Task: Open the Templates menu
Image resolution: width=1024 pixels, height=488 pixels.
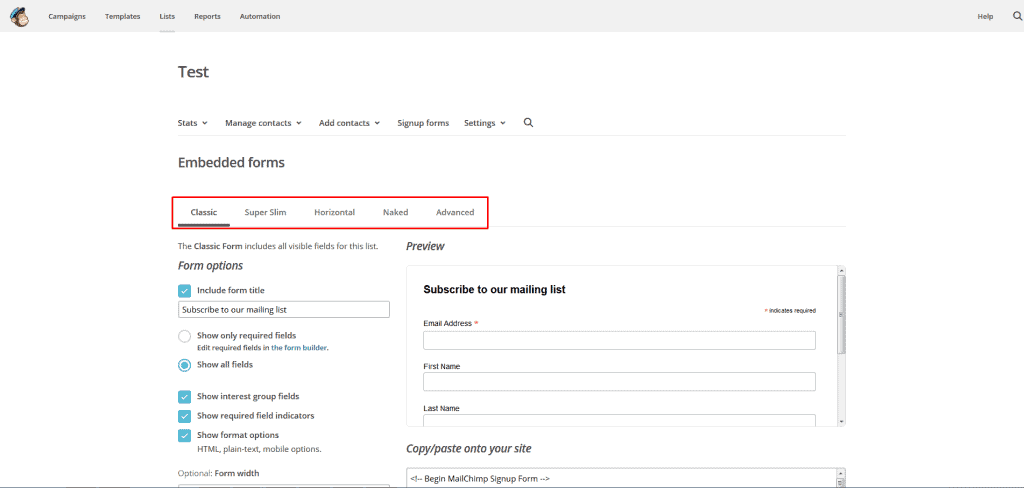Action: coord(122,16)
